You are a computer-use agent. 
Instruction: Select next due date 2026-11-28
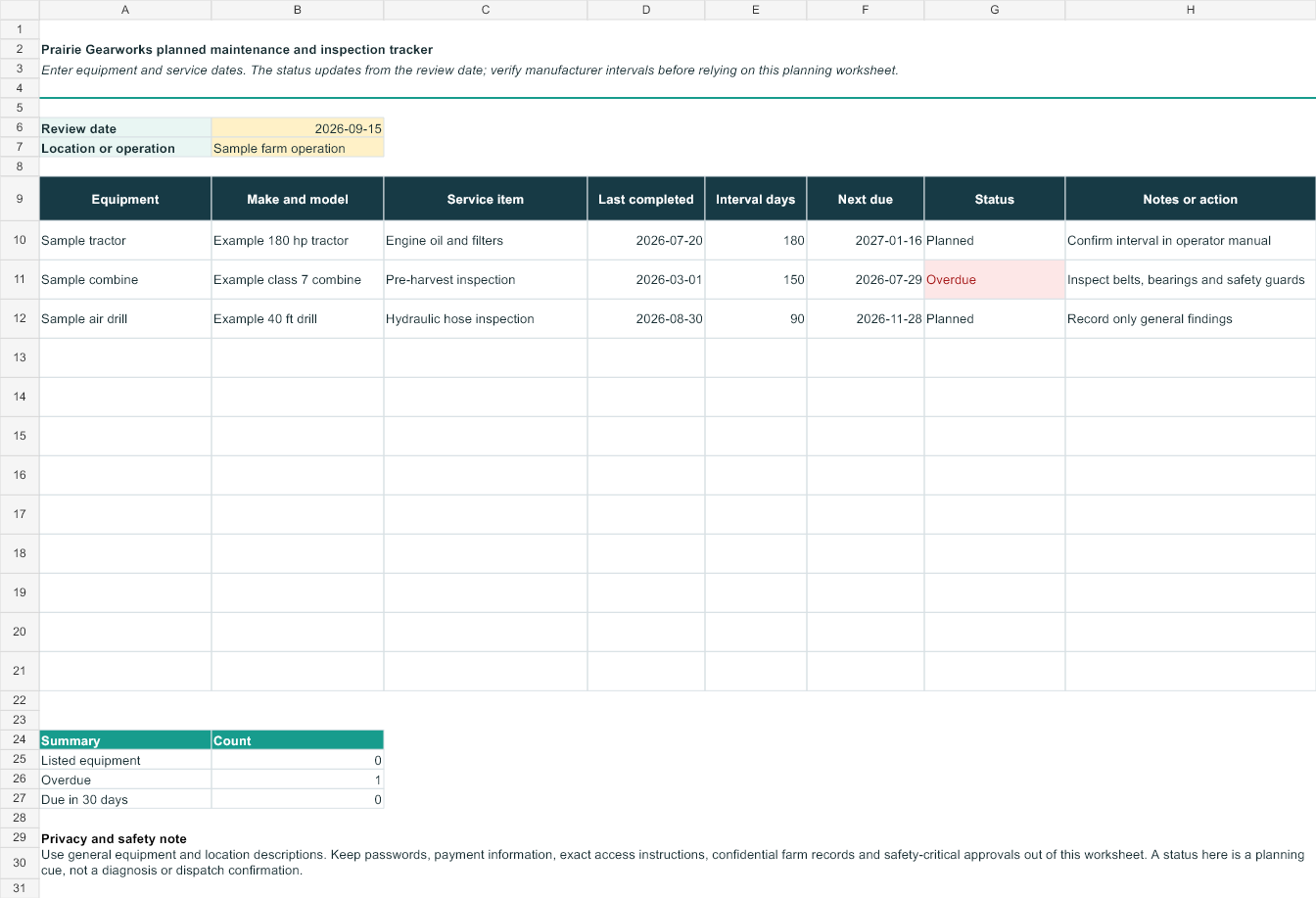(x=866, y=318)
